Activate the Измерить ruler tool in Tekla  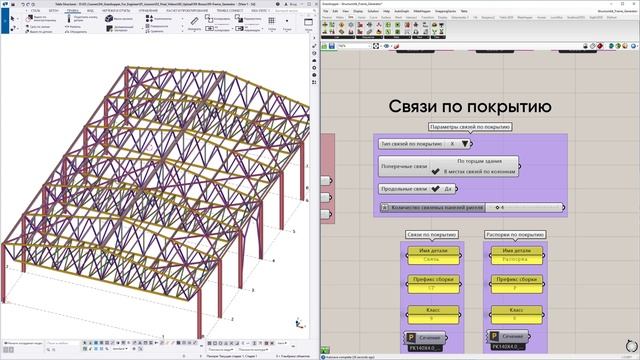pos(194,21)
